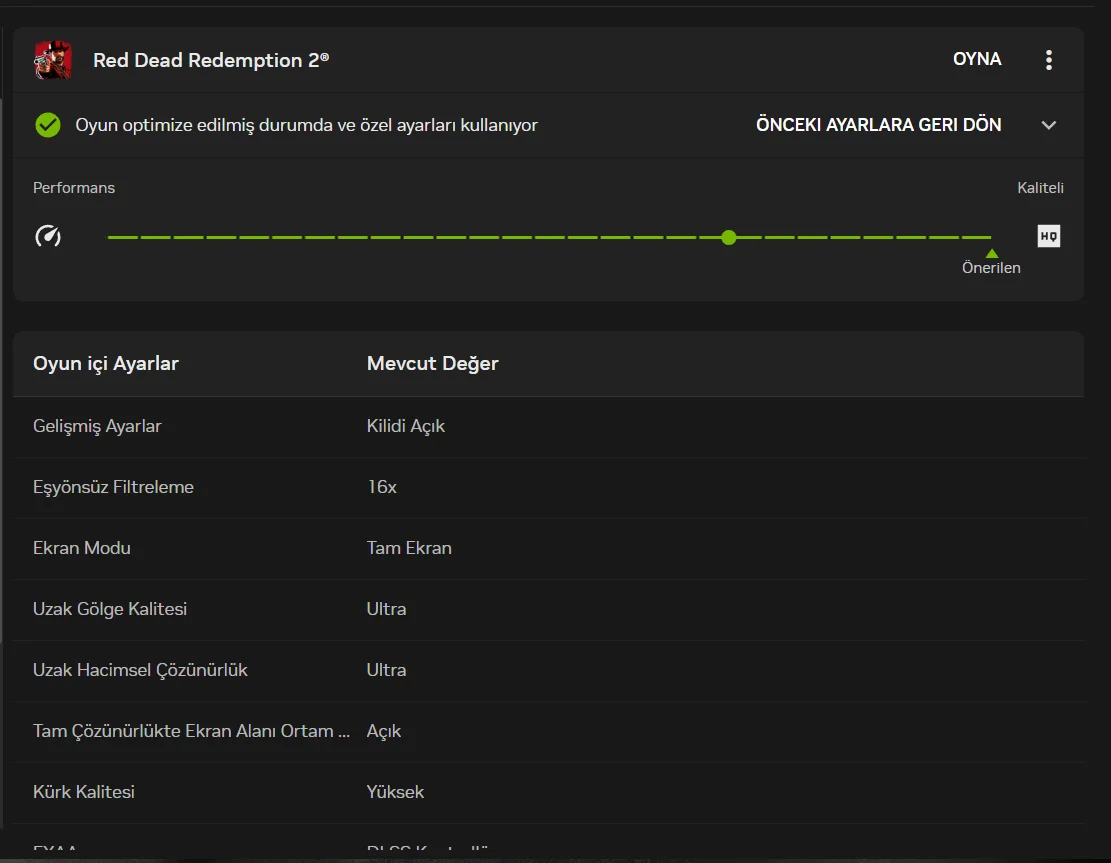The height and width of the screenshot is (863, 1111).
Task: Open the three-dot more options menu
Action: [x=1048, y=60]
